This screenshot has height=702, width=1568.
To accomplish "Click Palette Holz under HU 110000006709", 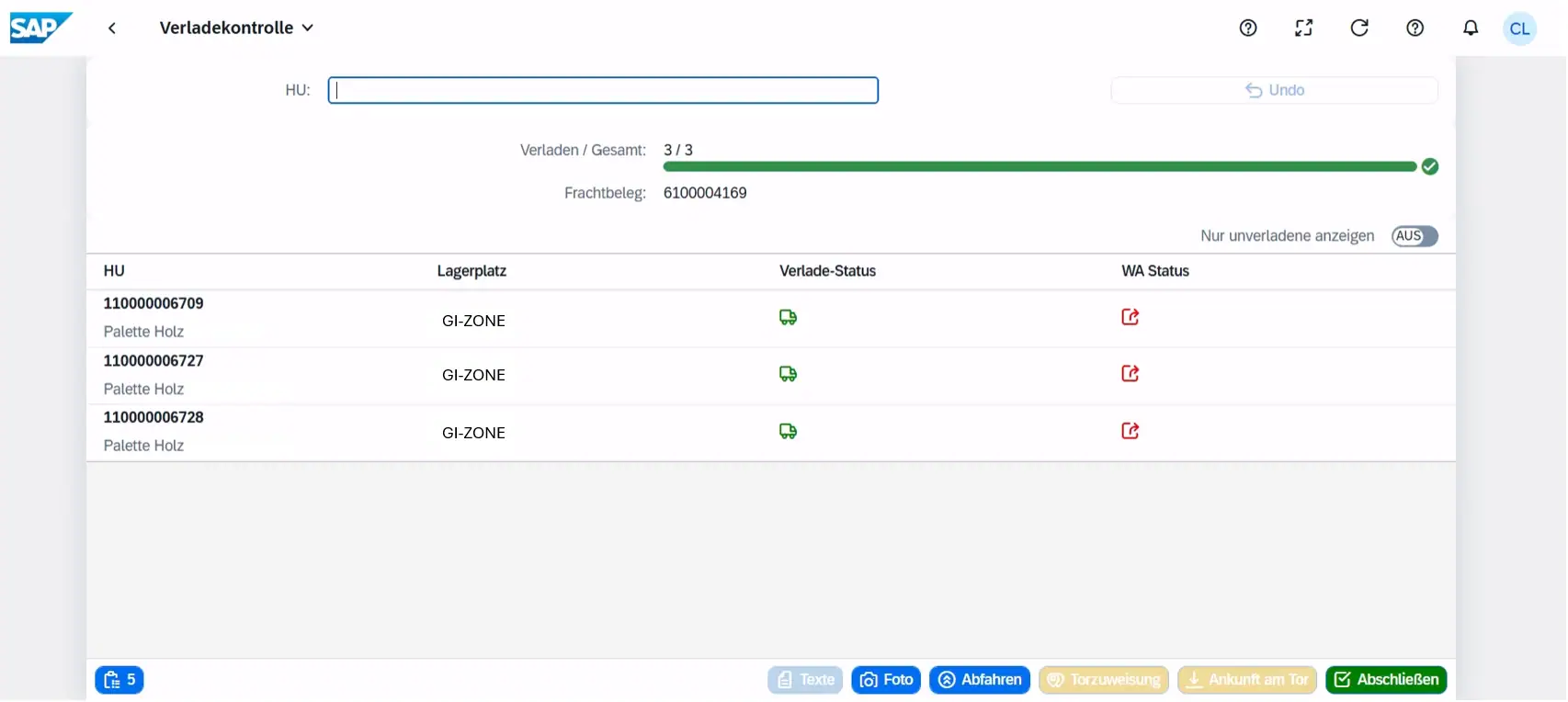I will (x=143, y=332).
